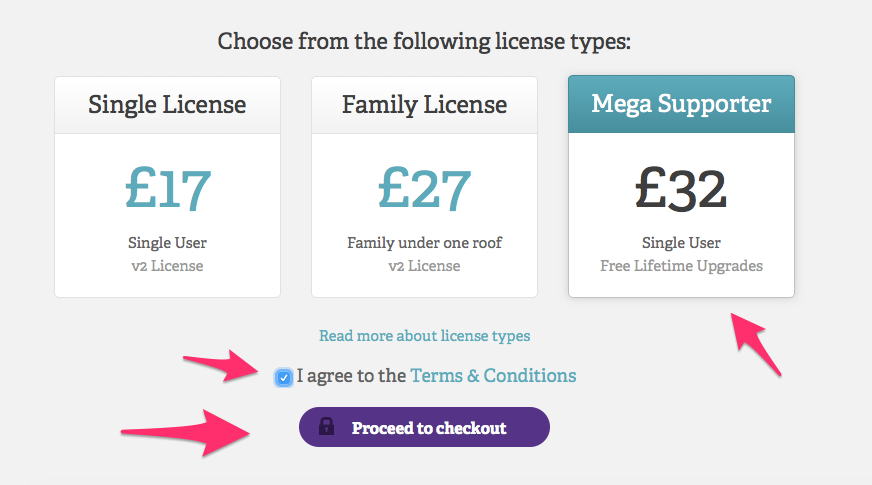Choose the Mega Supporter card header
The height and width of the screenshot is (485, 872).
[681, 104]
